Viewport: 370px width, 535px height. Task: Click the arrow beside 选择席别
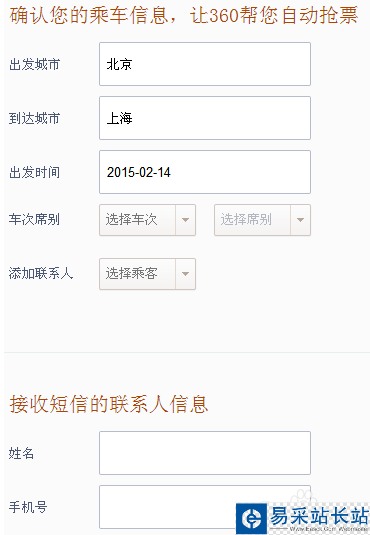pos(300,220)
